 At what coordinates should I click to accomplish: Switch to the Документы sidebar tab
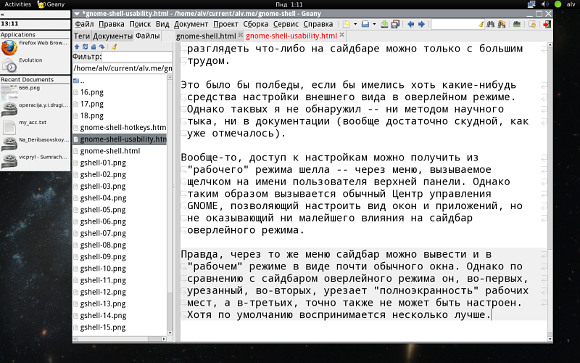coord(112,36)
